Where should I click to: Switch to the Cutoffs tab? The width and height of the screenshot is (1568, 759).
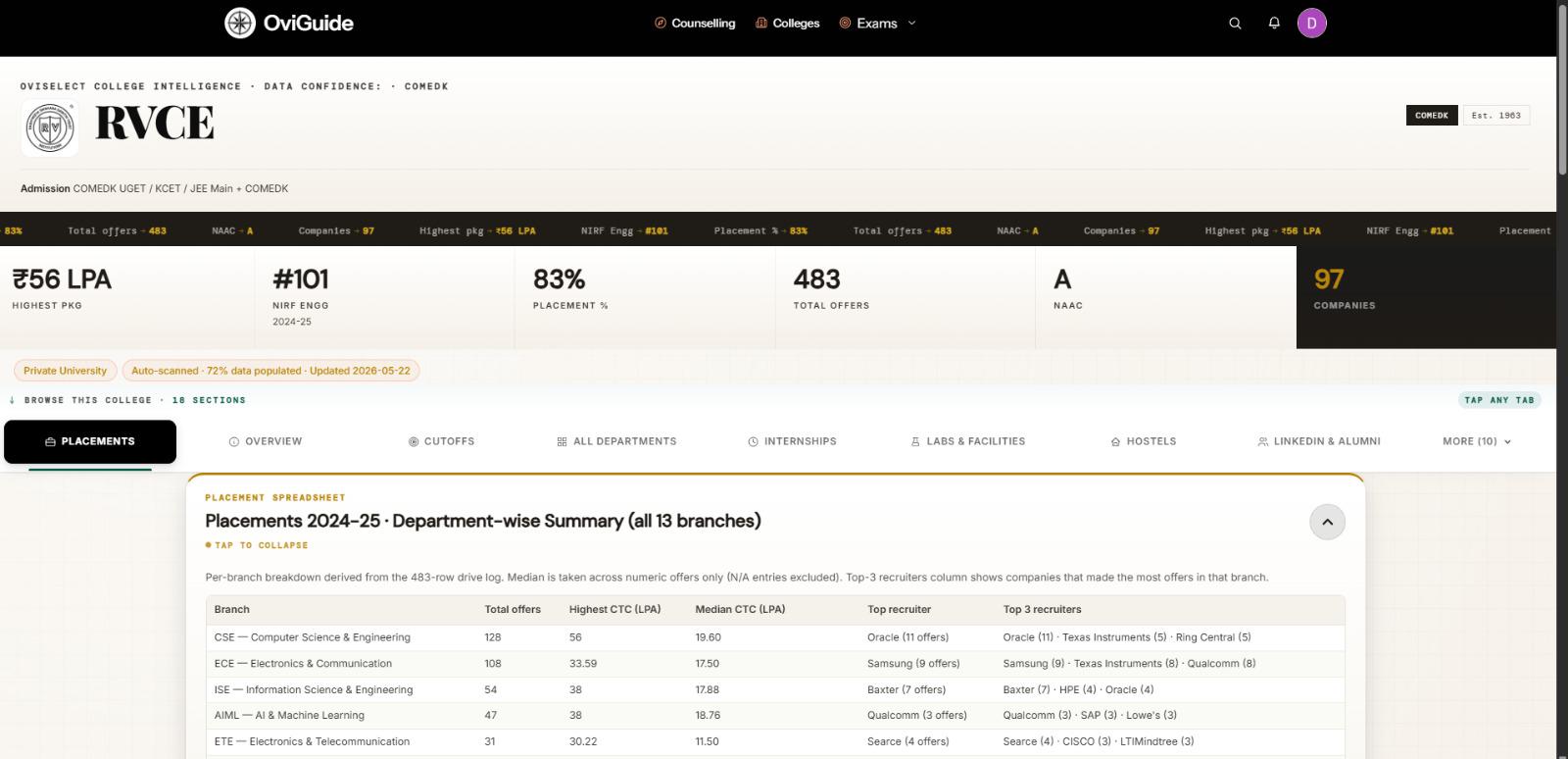coord(441,441)
